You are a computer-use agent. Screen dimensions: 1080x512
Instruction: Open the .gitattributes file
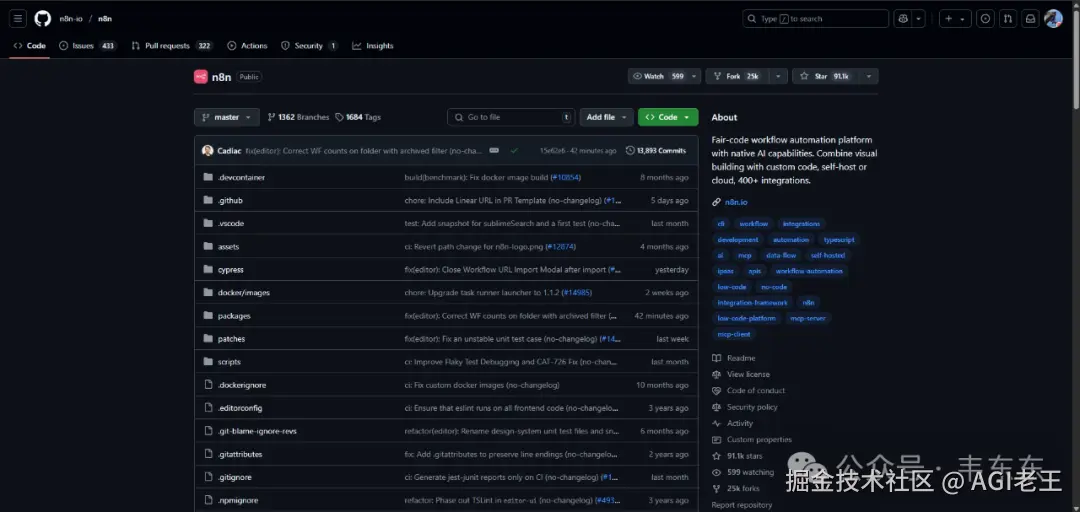(x=240, y=454)
